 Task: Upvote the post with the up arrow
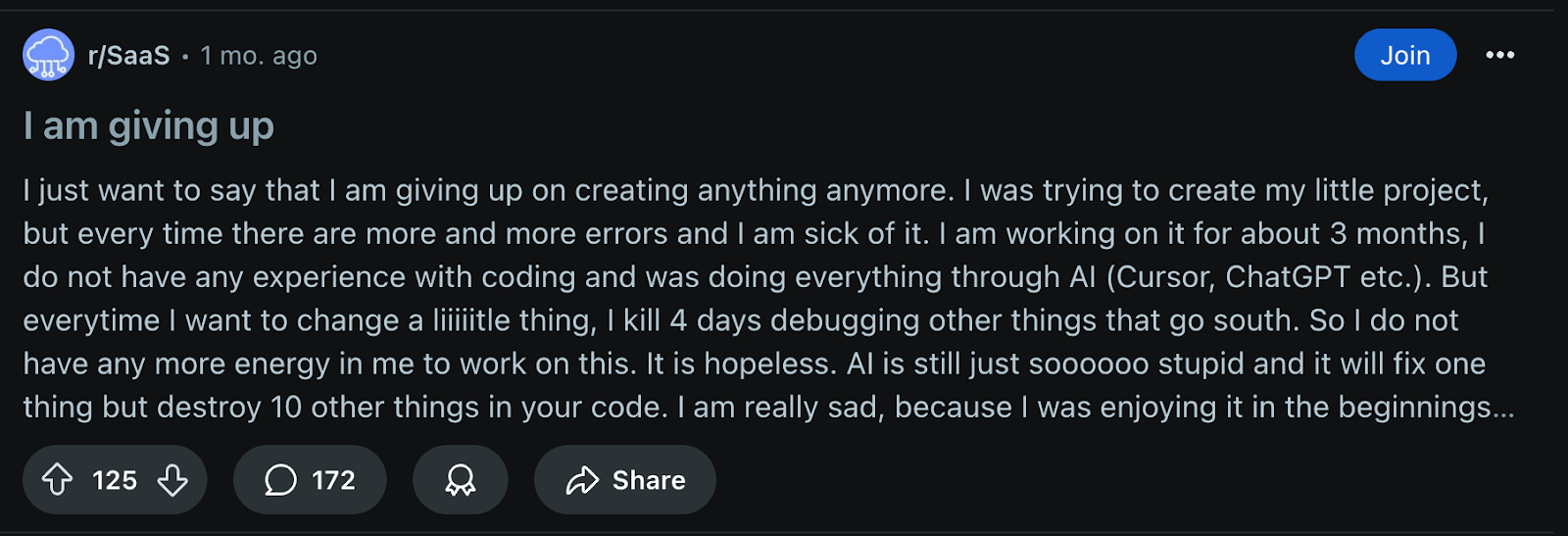57,479
